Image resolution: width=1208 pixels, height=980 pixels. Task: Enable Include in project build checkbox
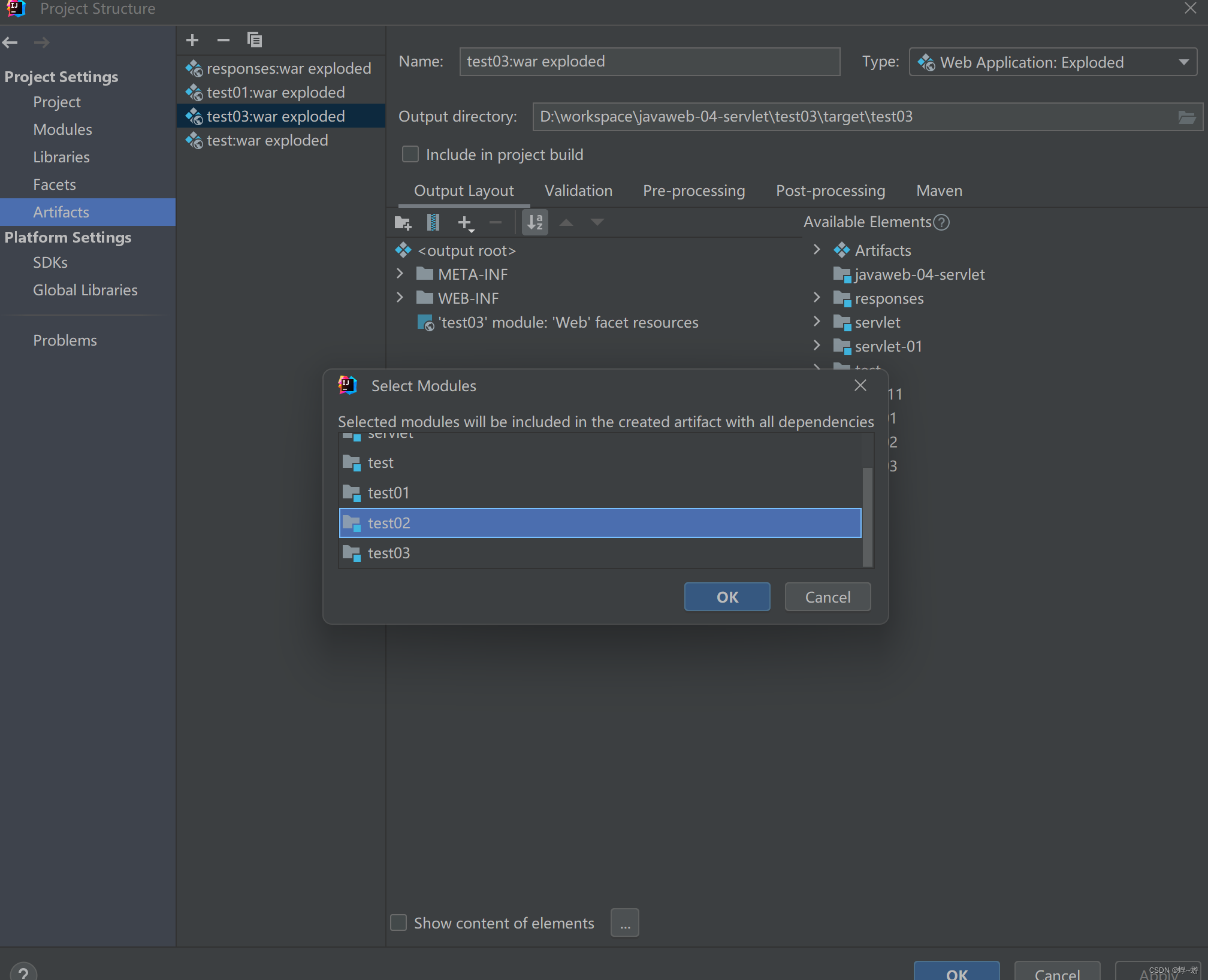[410, 155]
